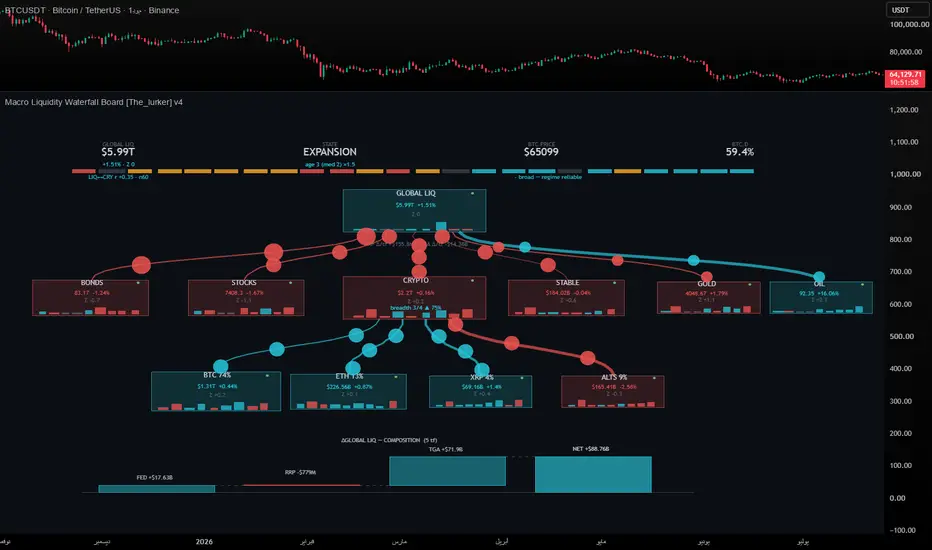Screen dimensions: 932x550
Task: Click the Macro Liquidity Waterfall Board indicator title
Action: coord(94,102)
